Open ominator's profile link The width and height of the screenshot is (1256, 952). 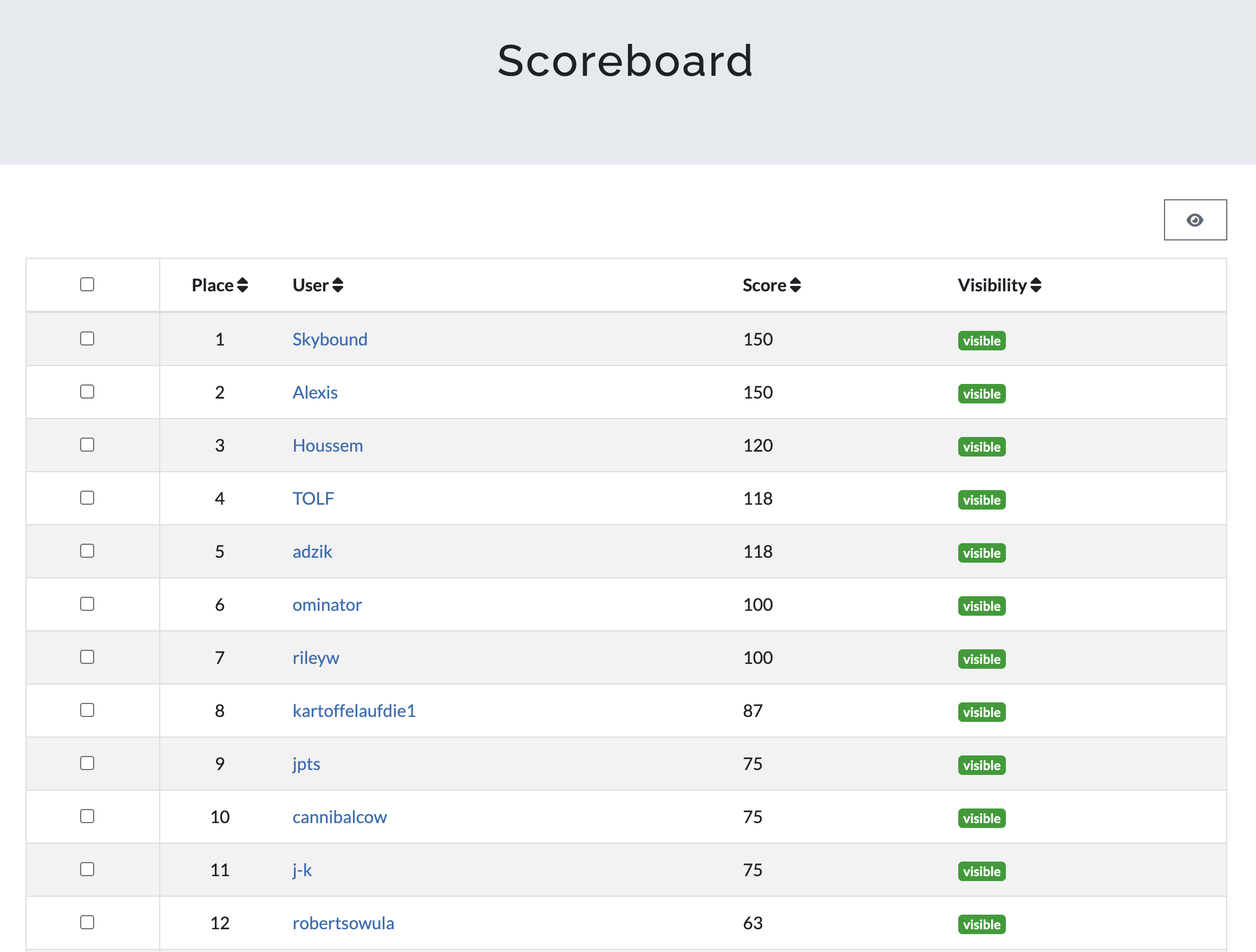coord(327,605)
